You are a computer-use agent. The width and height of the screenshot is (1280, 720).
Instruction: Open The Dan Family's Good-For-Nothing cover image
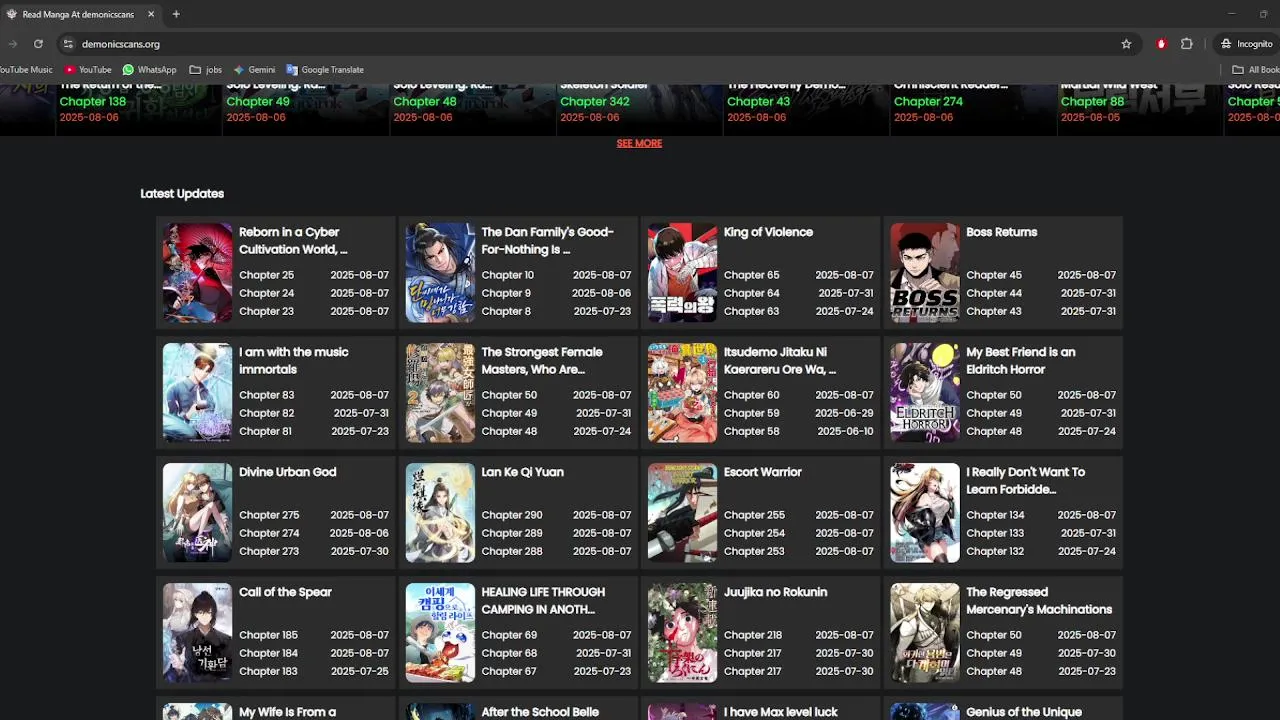click(440, 273)
